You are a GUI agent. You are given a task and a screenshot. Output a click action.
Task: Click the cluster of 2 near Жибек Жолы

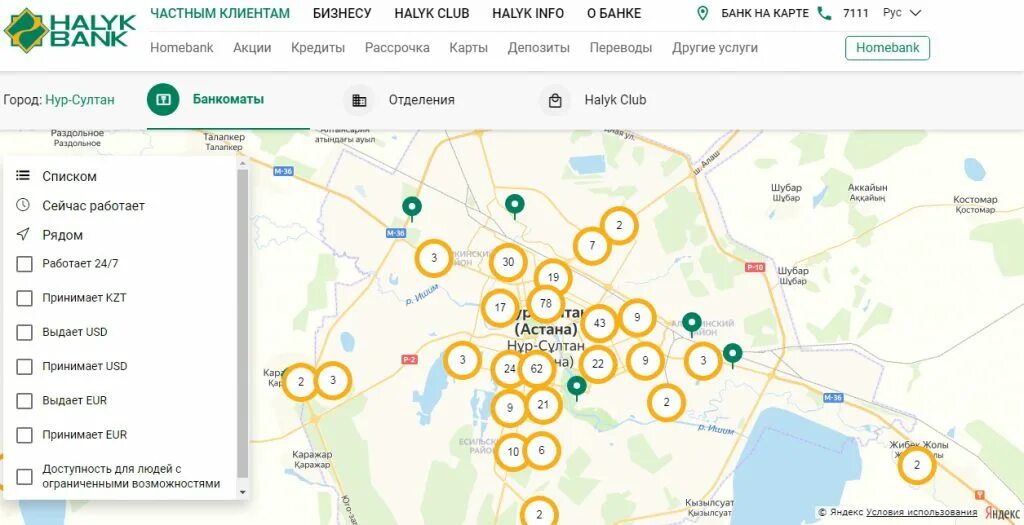point(917,466)
